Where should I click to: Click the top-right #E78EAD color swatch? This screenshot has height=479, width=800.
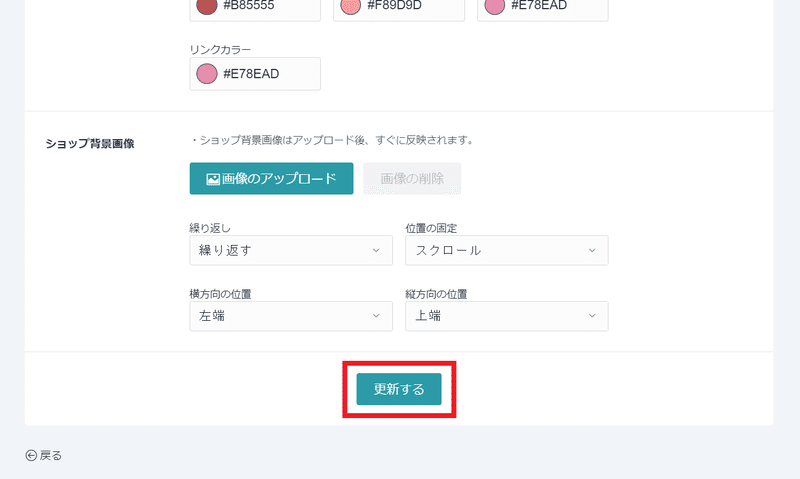(x=494, y=6)
